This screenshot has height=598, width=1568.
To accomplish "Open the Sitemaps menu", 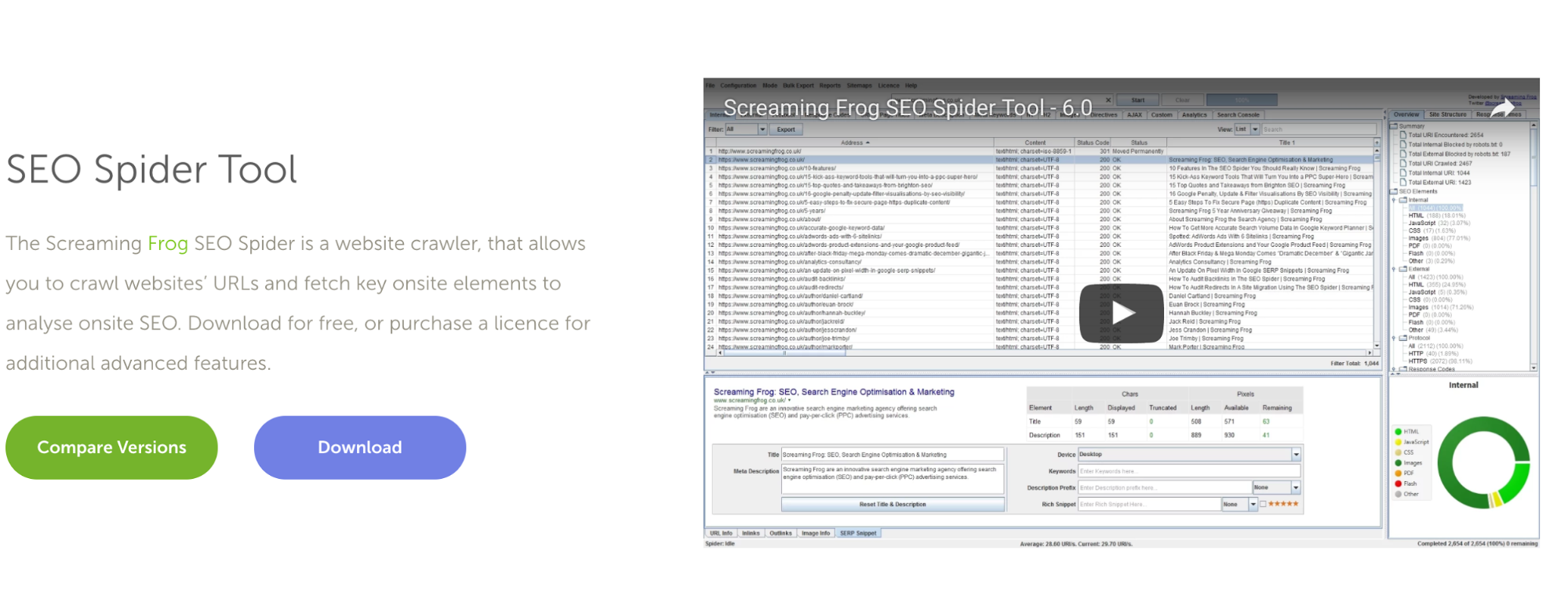I will point(859,85).
